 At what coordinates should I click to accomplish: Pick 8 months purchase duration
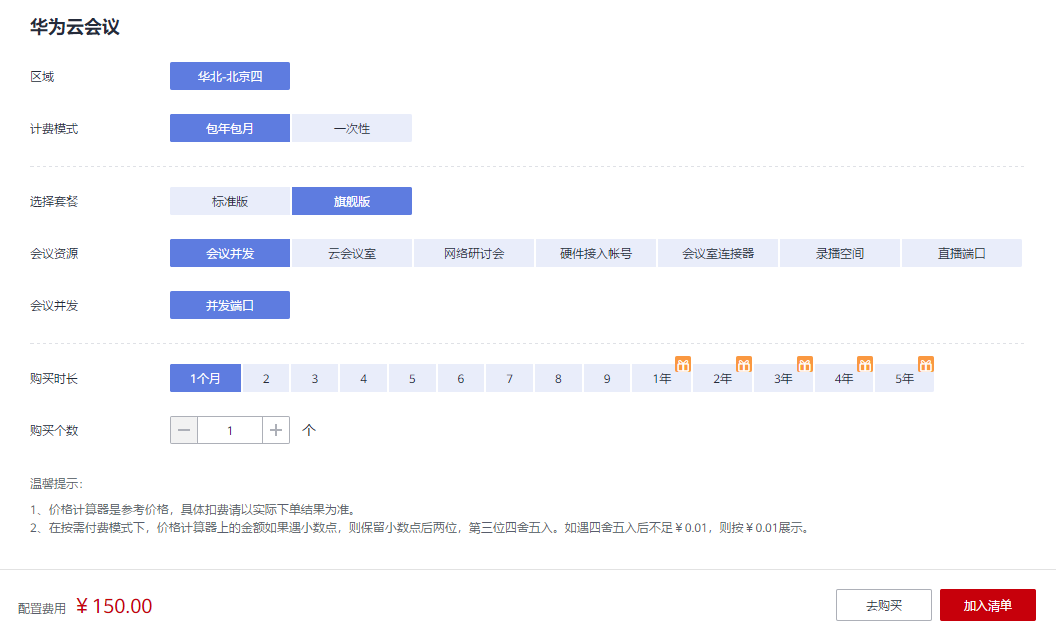[558, 378]
